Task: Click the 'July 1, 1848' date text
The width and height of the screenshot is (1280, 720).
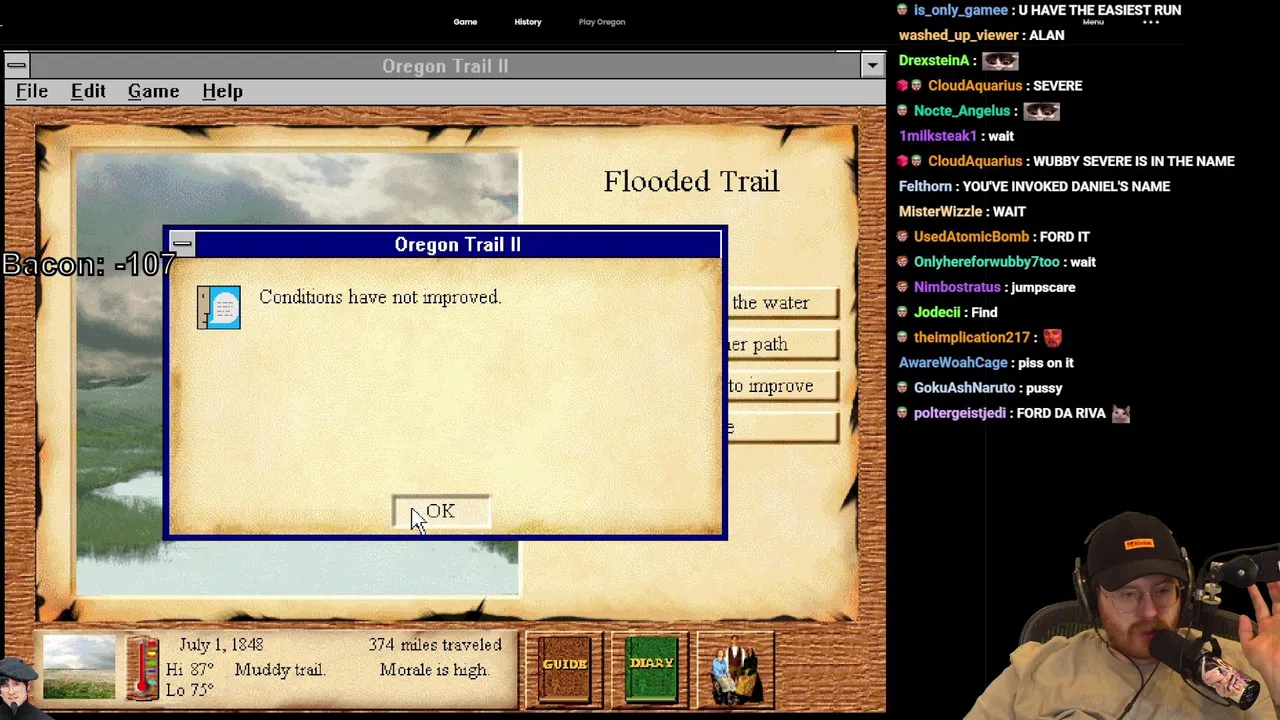Action: tap(221, 645)
